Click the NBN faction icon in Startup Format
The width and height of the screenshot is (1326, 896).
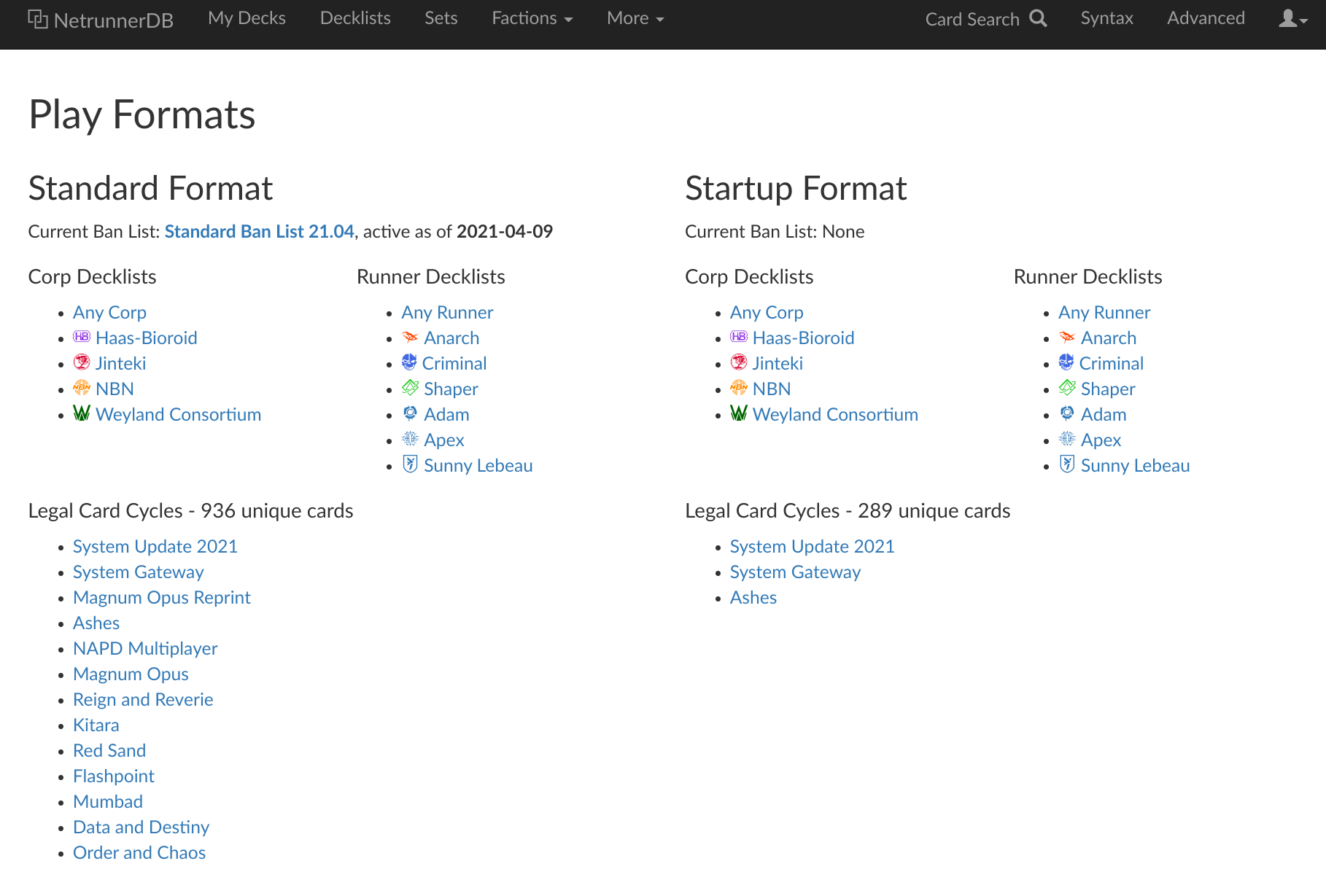pos(739,388)
